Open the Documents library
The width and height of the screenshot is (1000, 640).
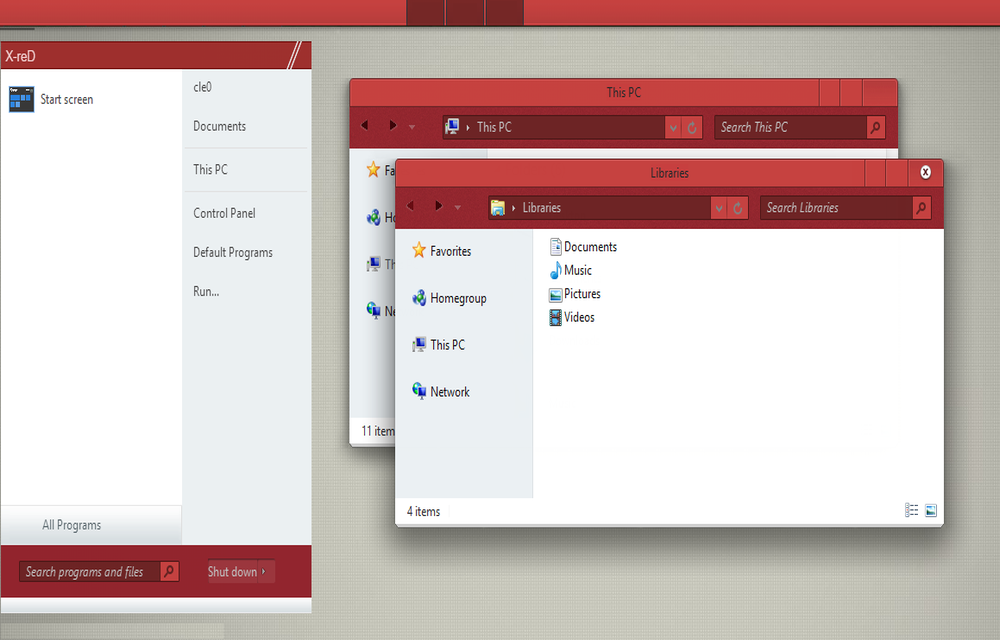[x=590, y=246]
